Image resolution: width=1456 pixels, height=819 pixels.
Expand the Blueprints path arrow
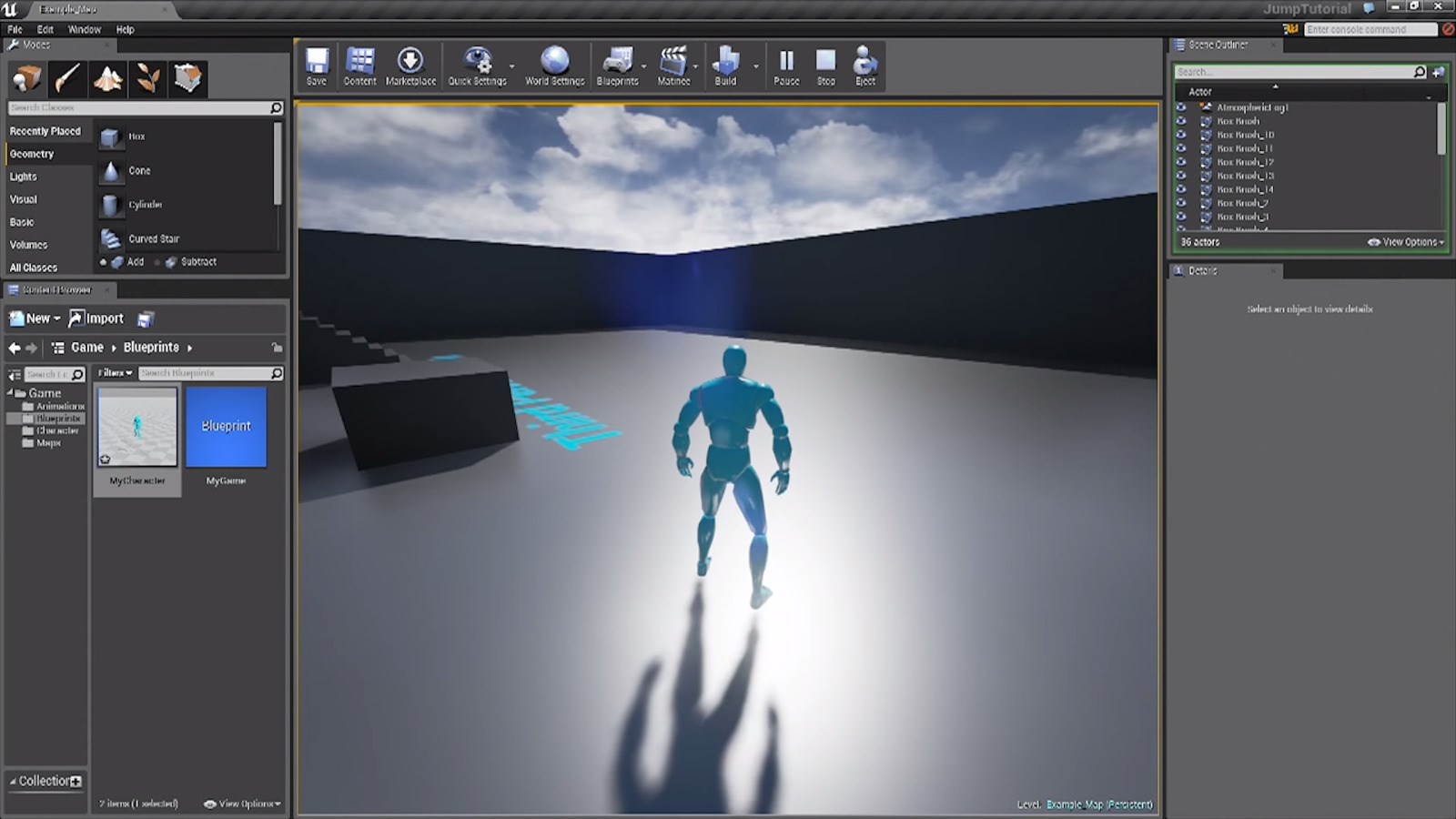[189, 348]
